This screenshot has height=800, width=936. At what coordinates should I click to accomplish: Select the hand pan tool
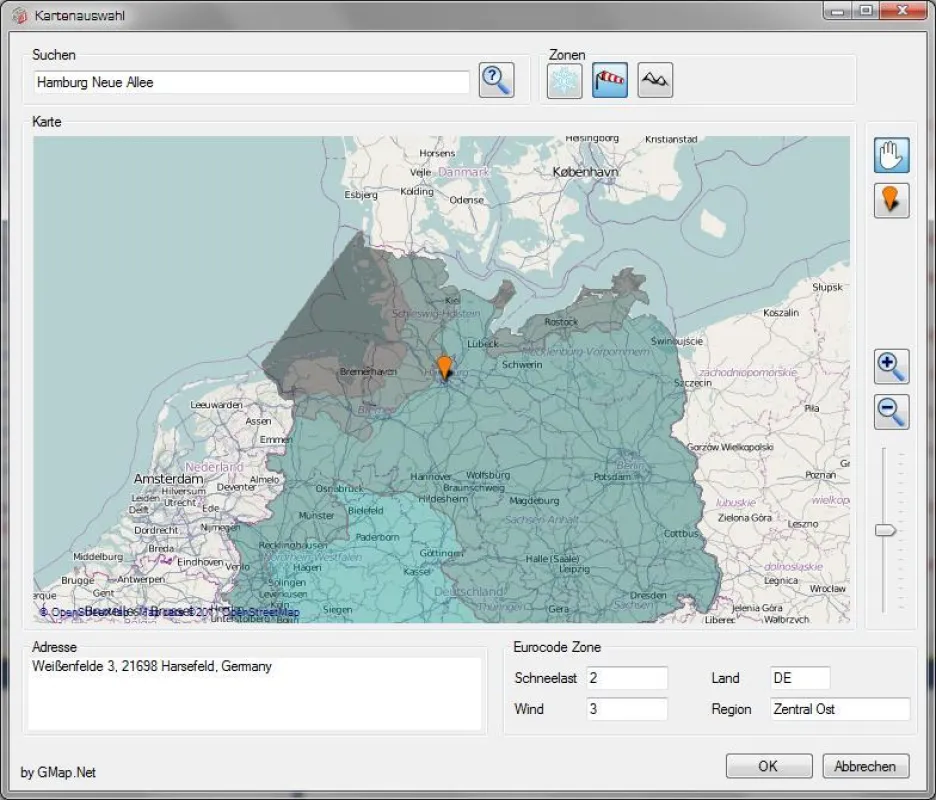click(x=891, y=155)
